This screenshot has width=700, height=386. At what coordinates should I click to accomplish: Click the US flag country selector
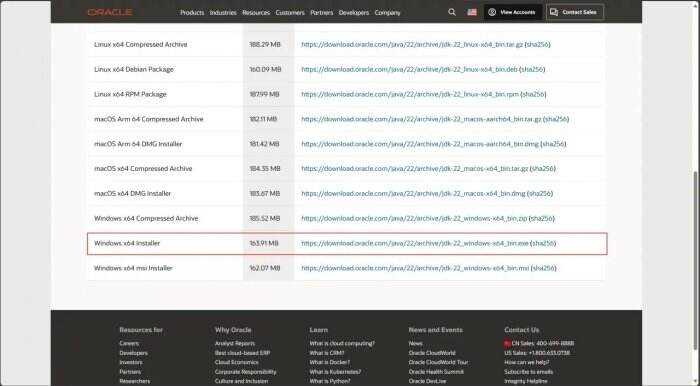[x=472, y=12]
